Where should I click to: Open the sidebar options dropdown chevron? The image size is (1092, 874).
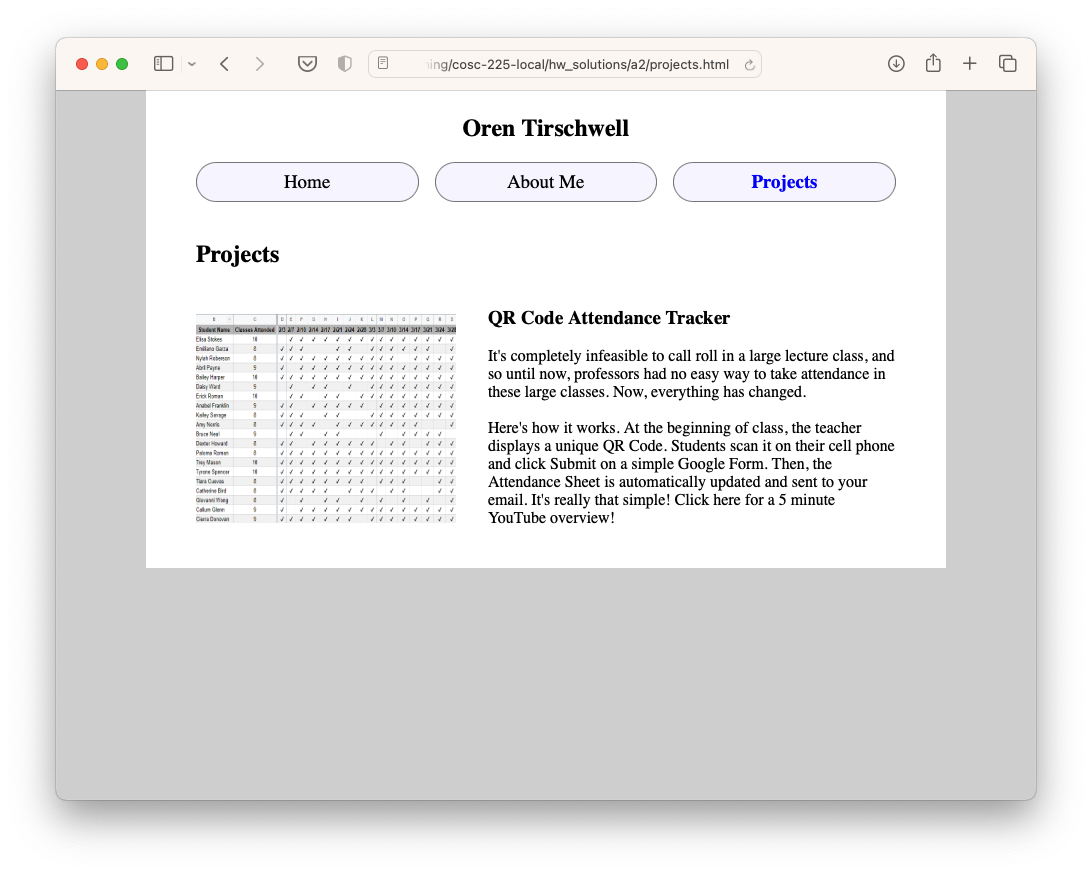(192, 64)
